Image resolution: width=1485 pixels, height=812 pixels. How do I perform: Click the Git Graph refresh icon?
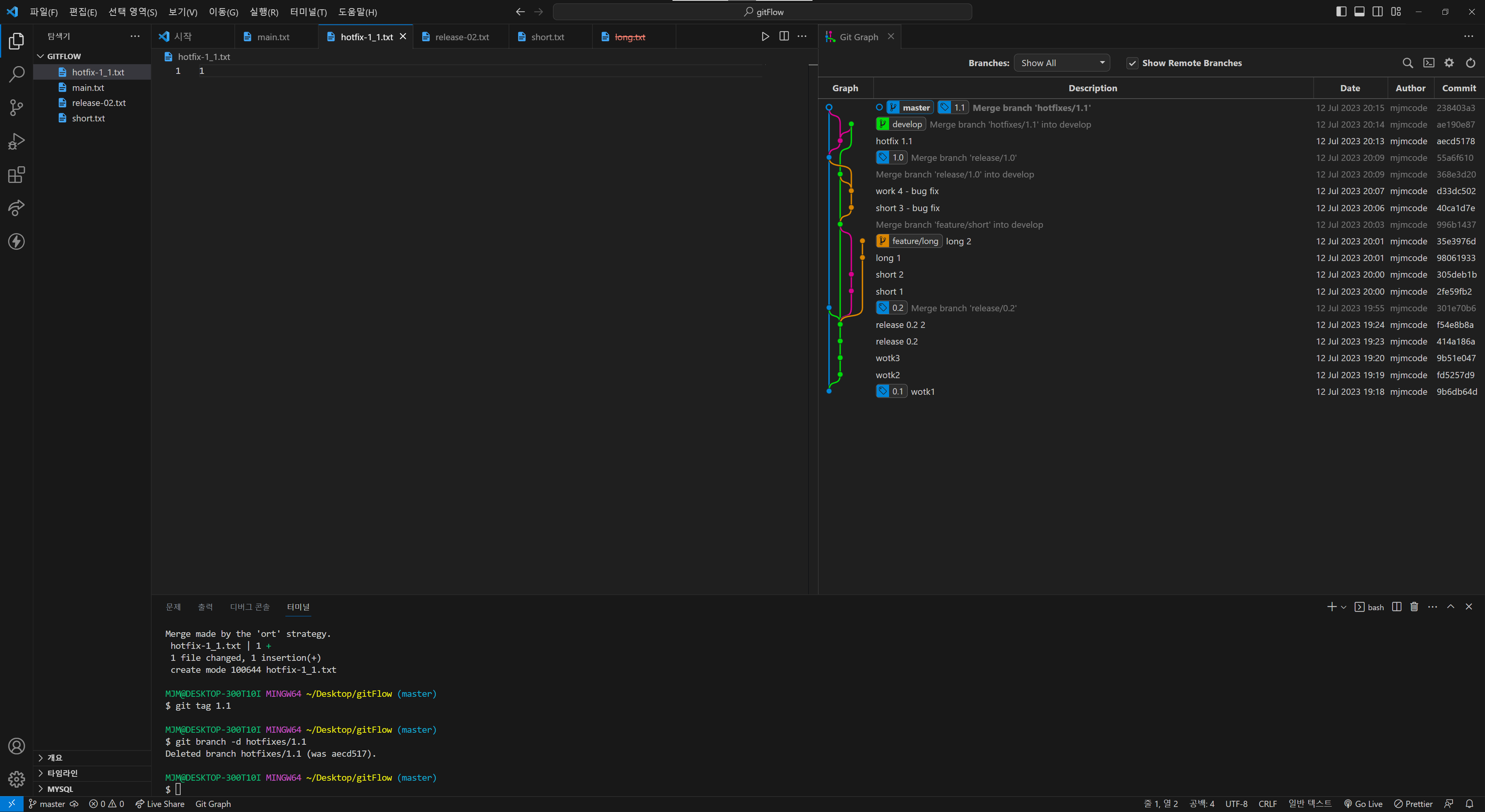[x=1470, y=63]
